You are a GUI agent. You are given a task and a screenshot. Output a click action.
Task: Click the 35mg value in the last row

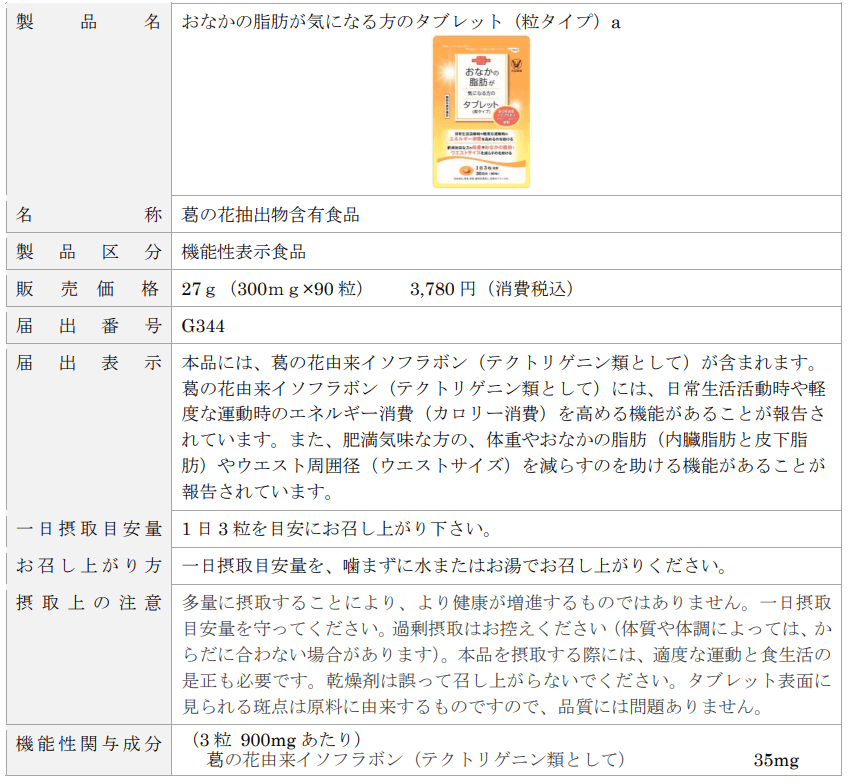click(x=776, y=761)
